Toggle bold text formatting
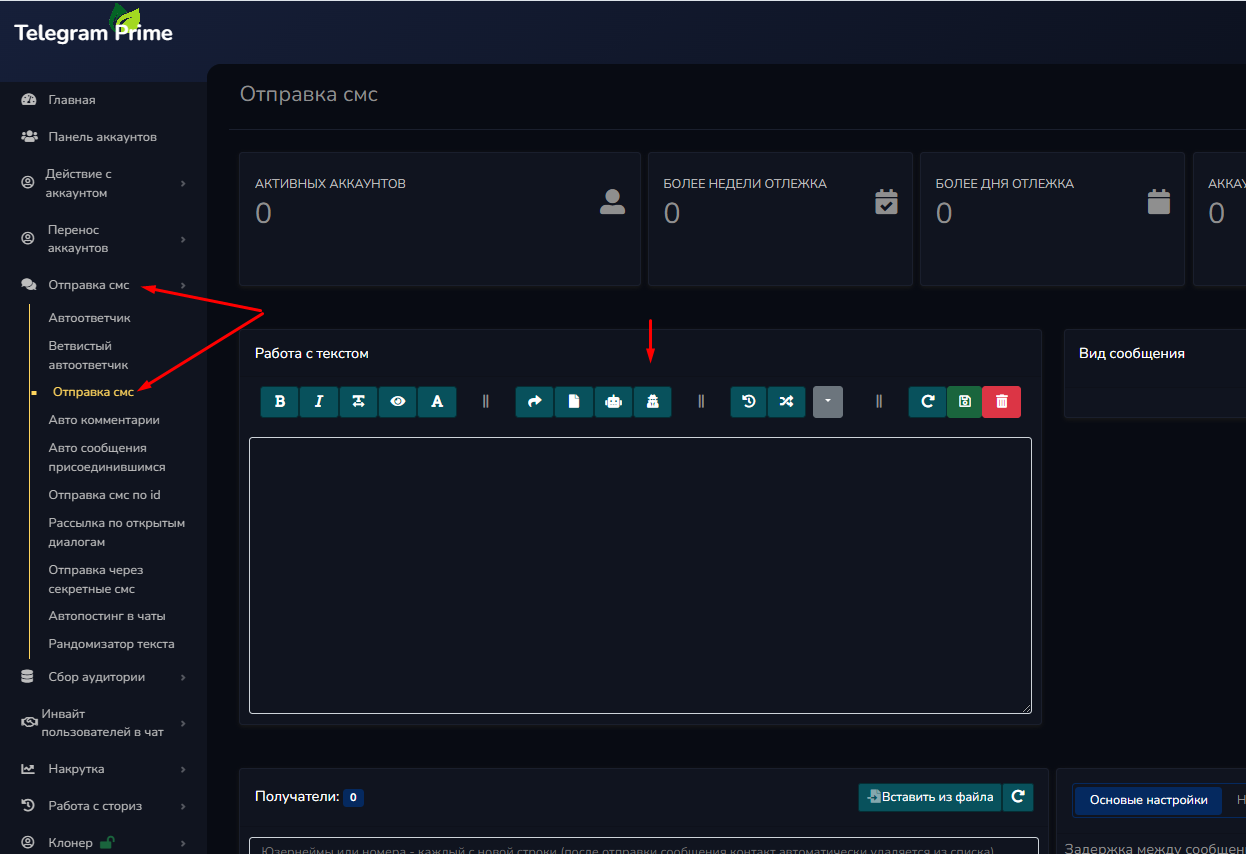The width and height of the screenshot is (1246, 854). pos(280,402)
